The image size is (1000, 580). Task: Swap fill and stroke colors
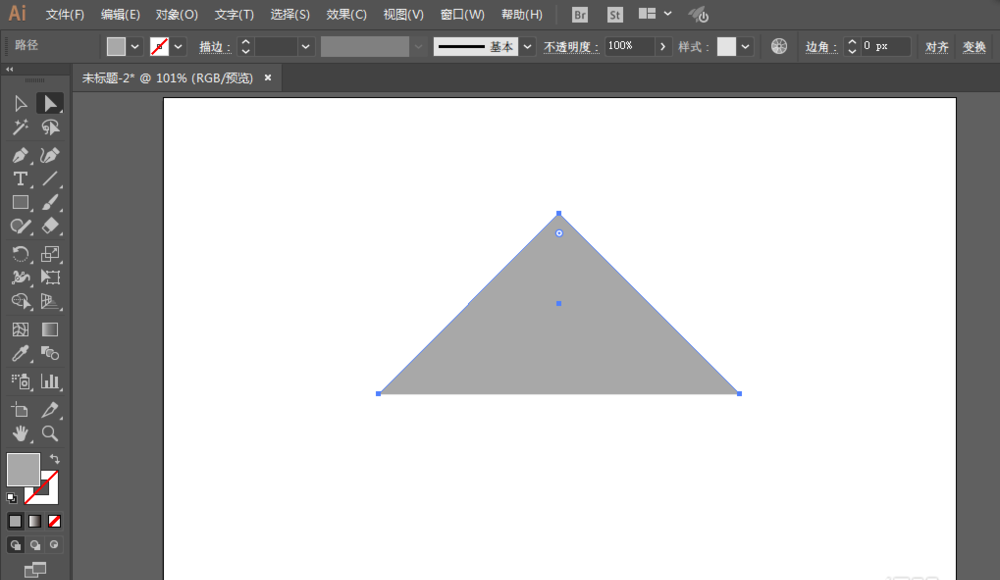(54, 458)
